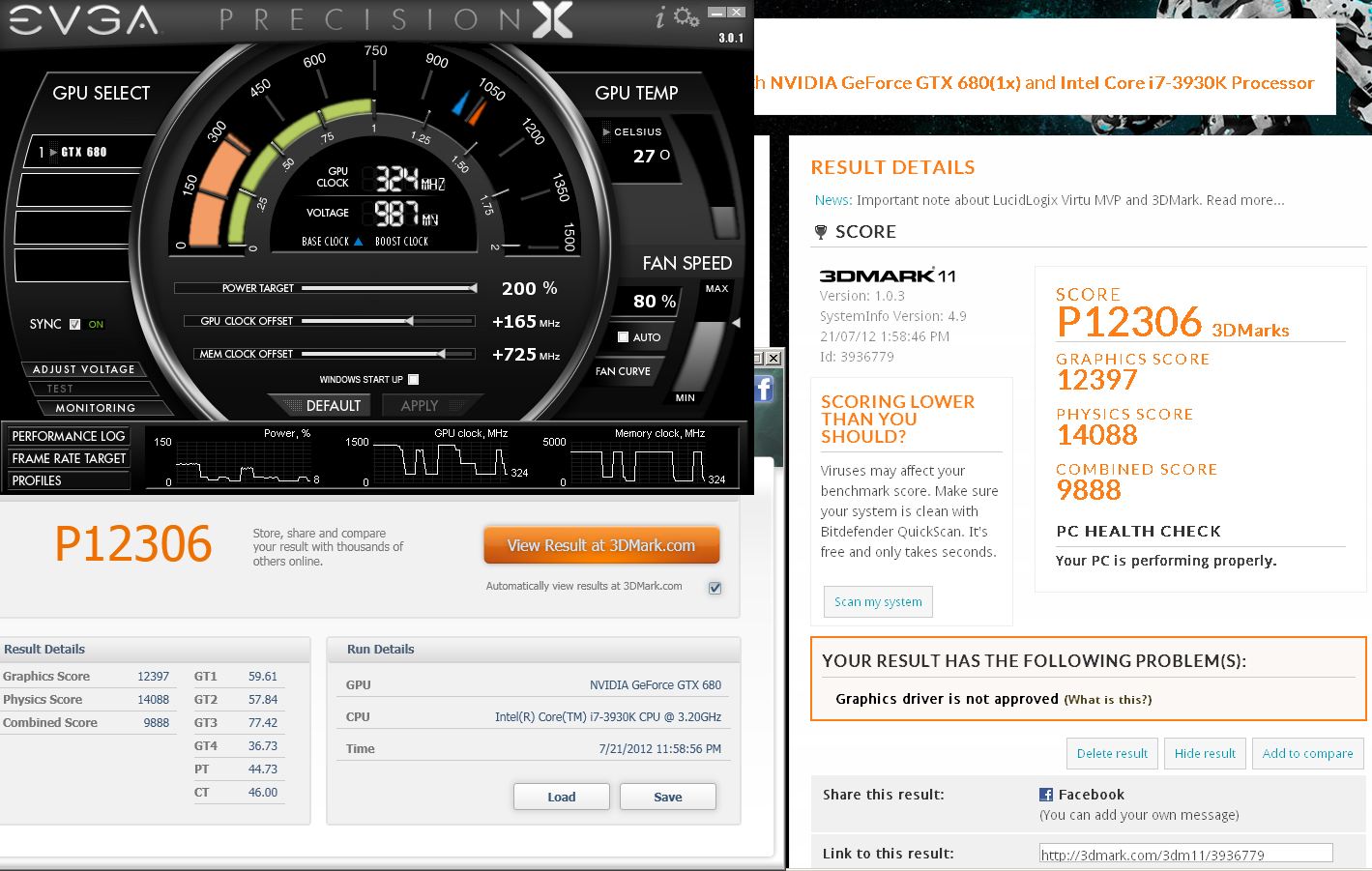The height and width of the screenshot is (871, 1372).
Task: Click the Save button in Run Details
Action: tap(668, 797)
